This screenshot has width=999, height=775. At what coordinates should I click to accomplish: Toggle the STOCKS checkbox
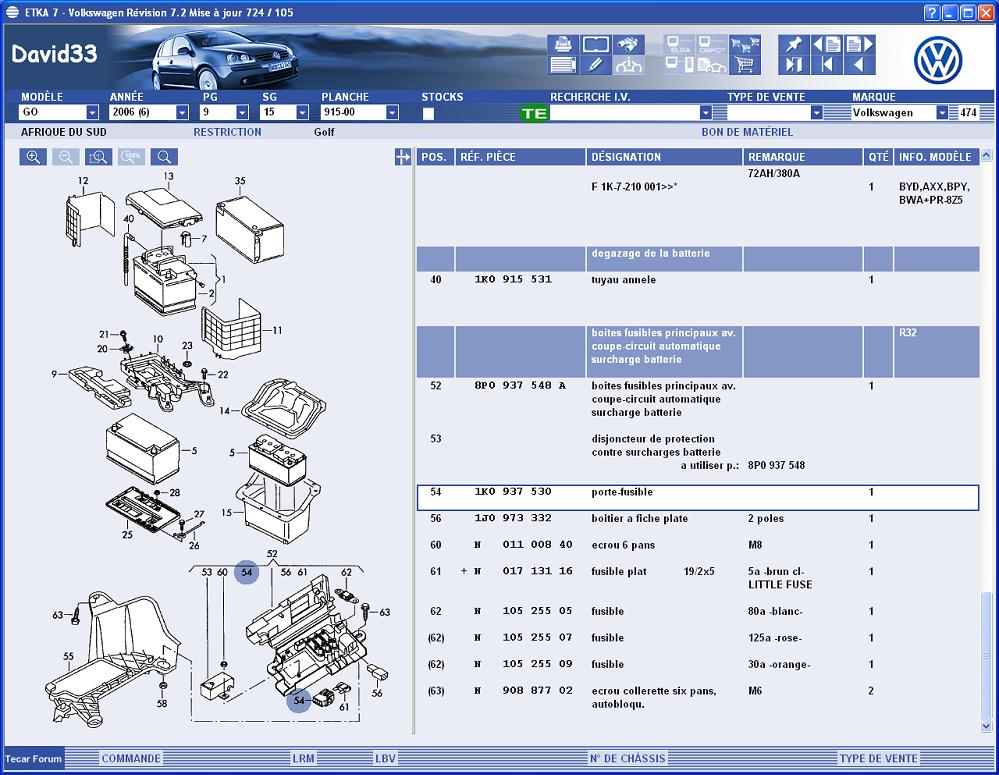coord(428,113)
